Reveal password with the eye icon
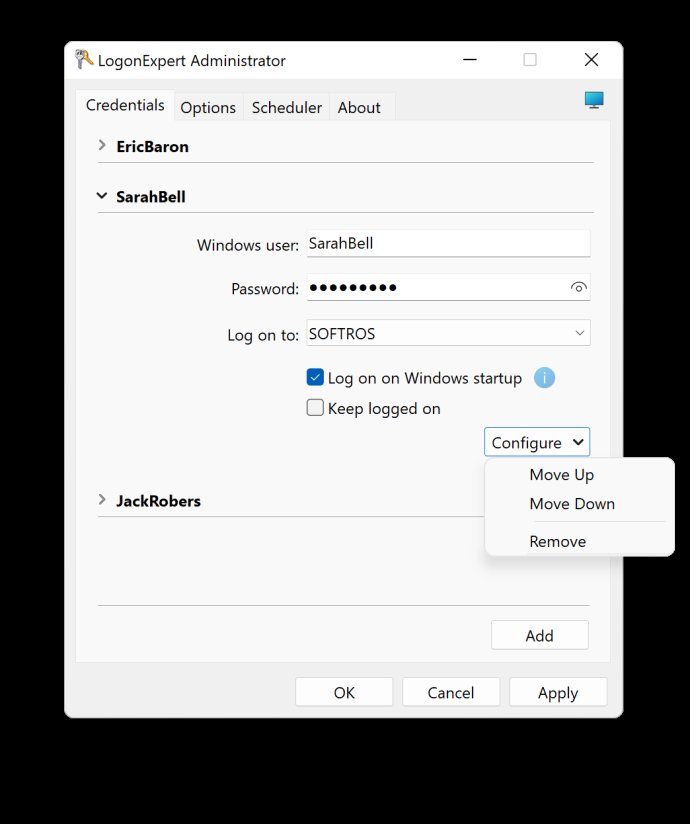 578,287
